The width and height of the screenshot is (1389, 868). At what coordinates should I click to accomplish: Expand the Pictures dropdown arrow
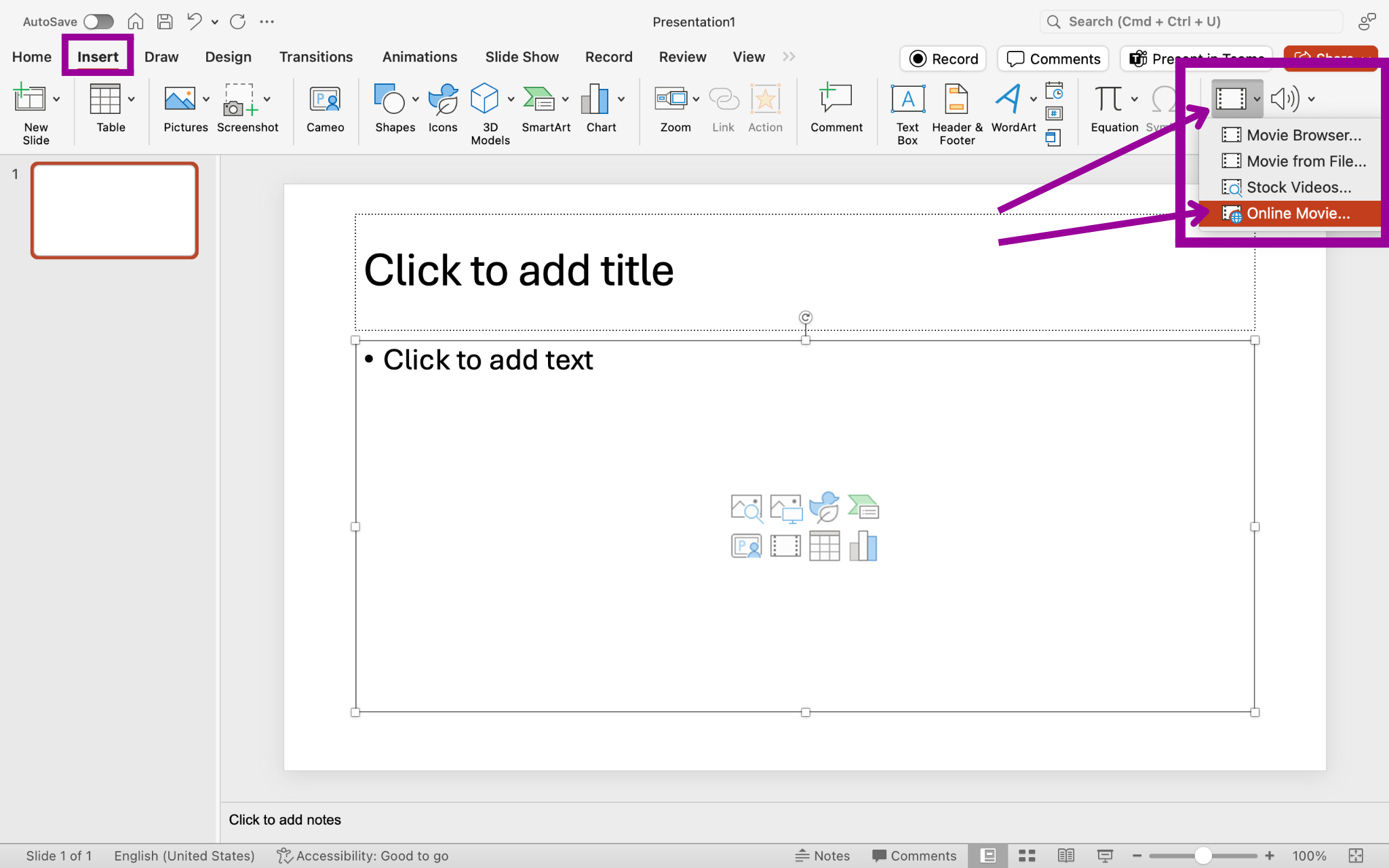point(206,99)
